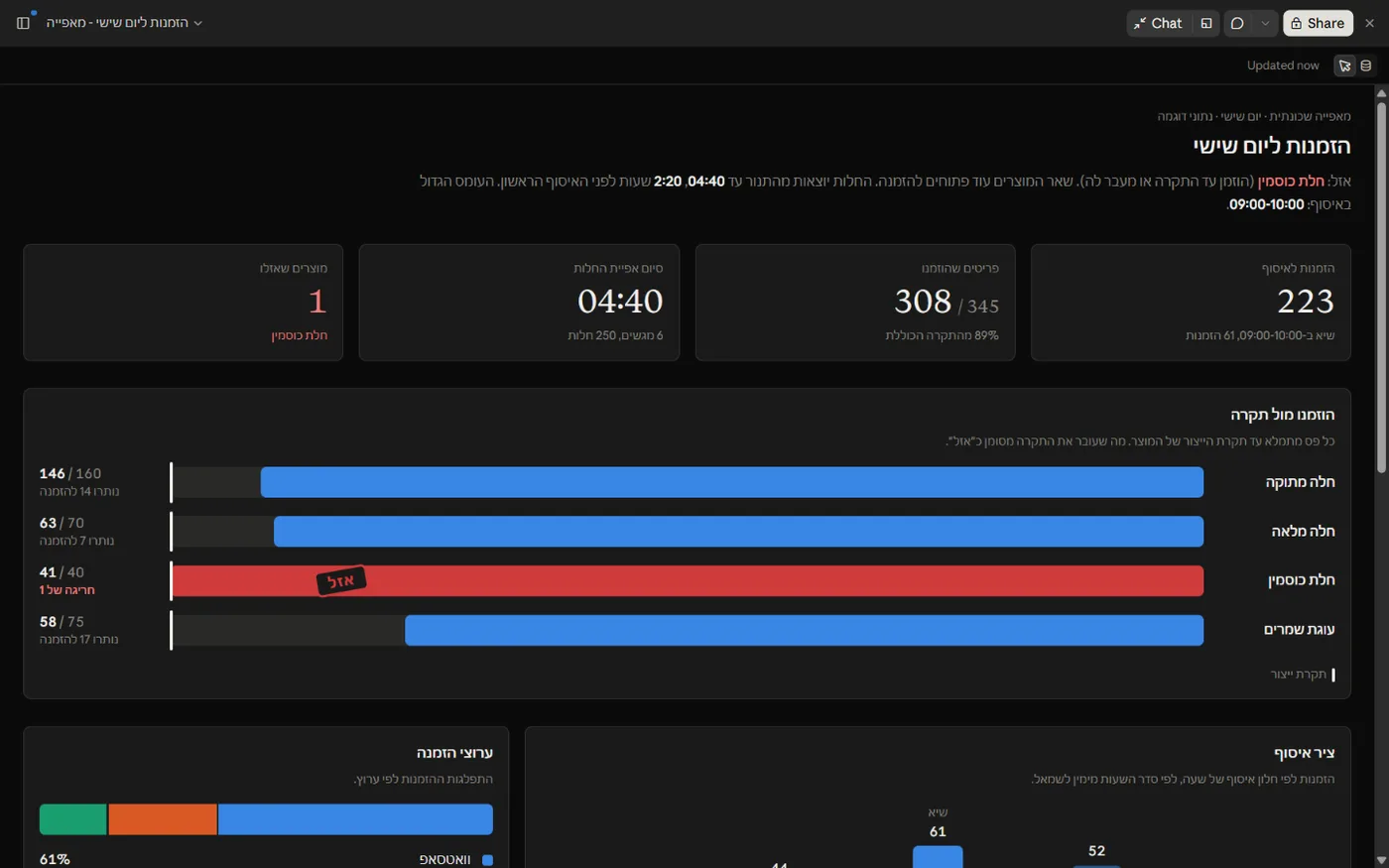1389x868 pixels.
Task: Click the blue וואטסאפ legend square
Action: pos(487,860)
